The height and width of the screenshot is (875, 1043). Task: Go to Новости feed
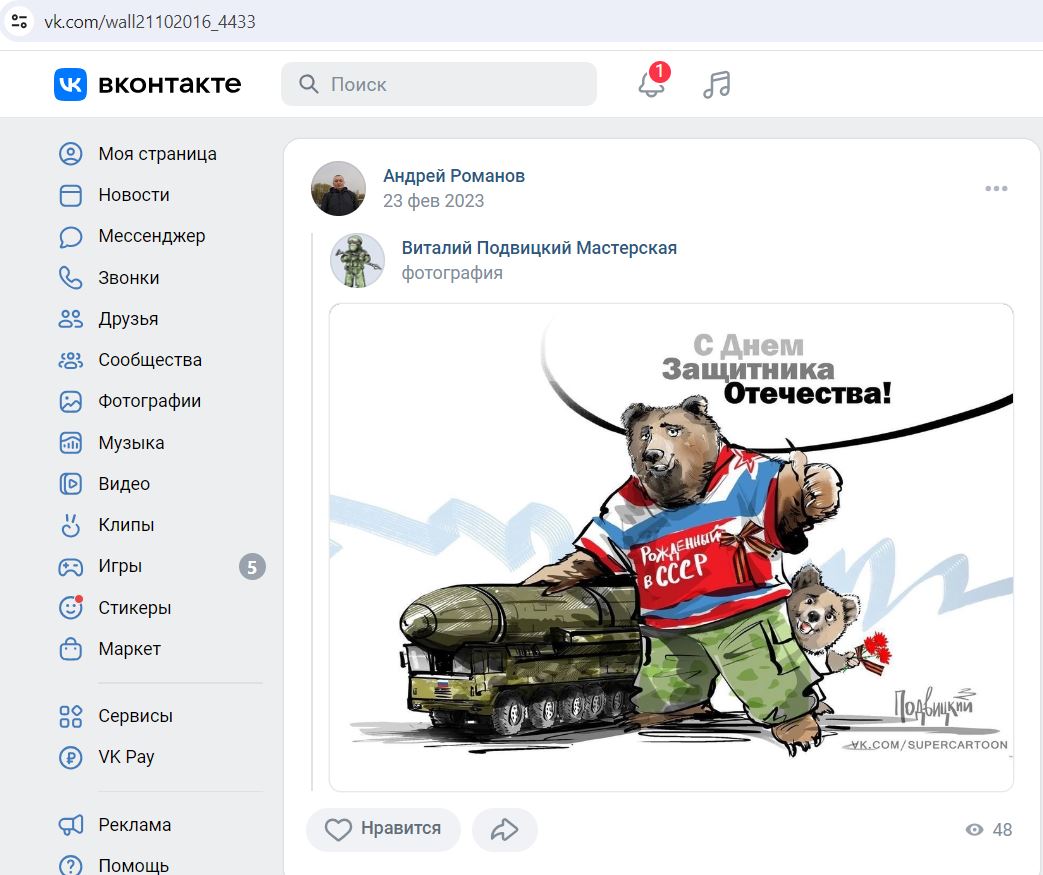[134, 195]
